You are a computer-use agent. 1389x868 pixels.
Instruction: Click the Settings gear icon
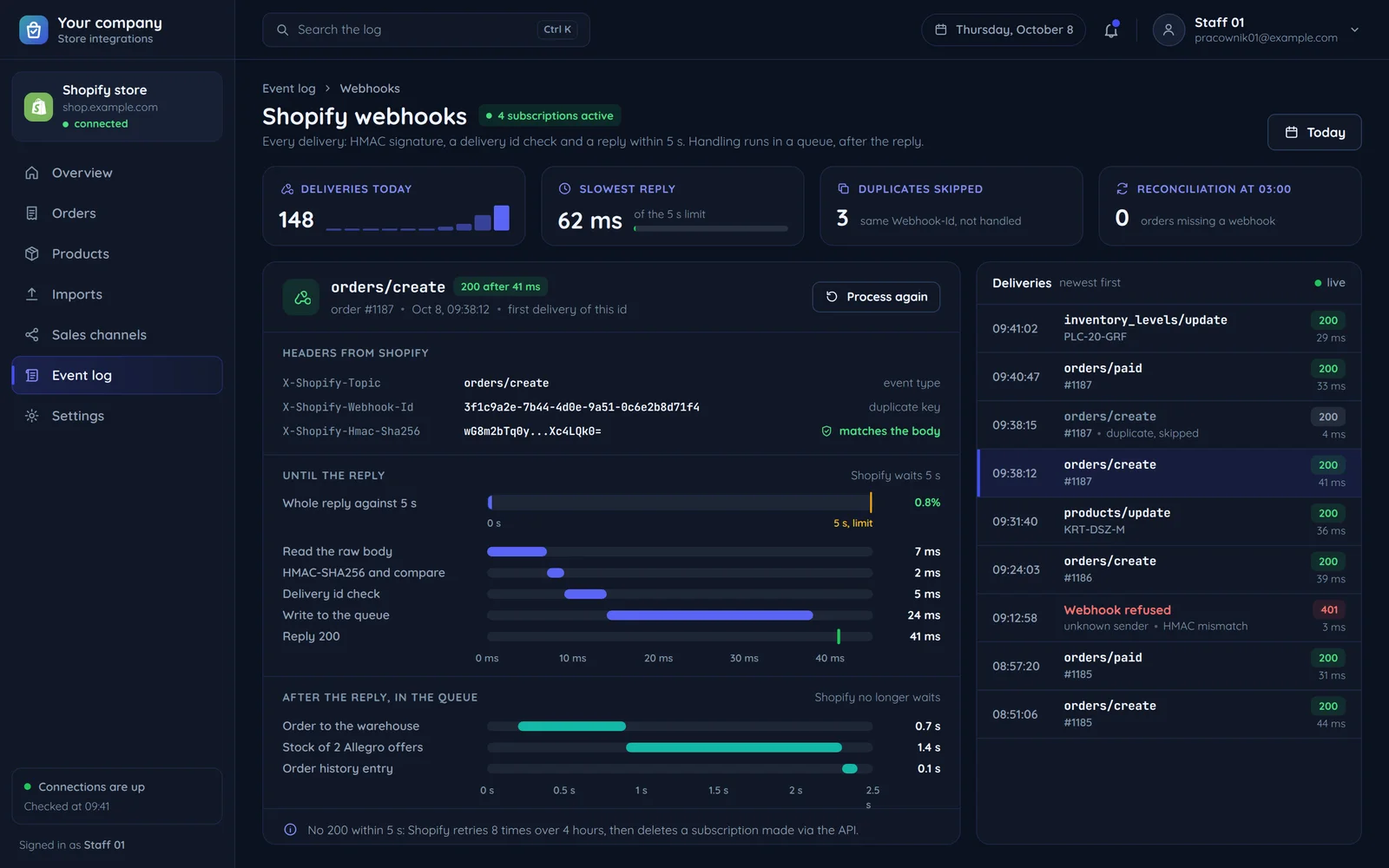32,416
